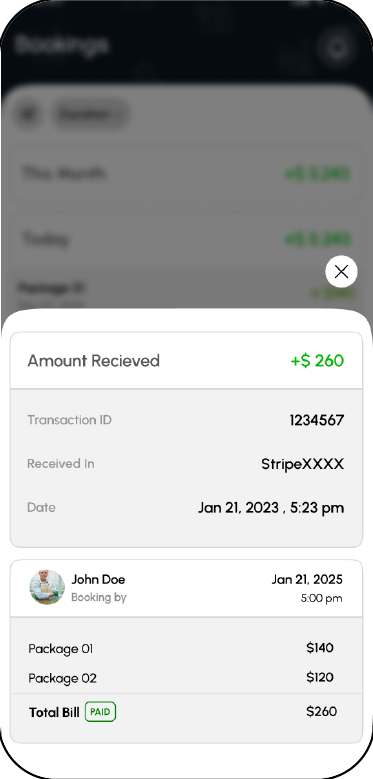Select the Jan 21, 2025 booking date
This screenshot has width=373, height=779.
click(x=307, y=579)
